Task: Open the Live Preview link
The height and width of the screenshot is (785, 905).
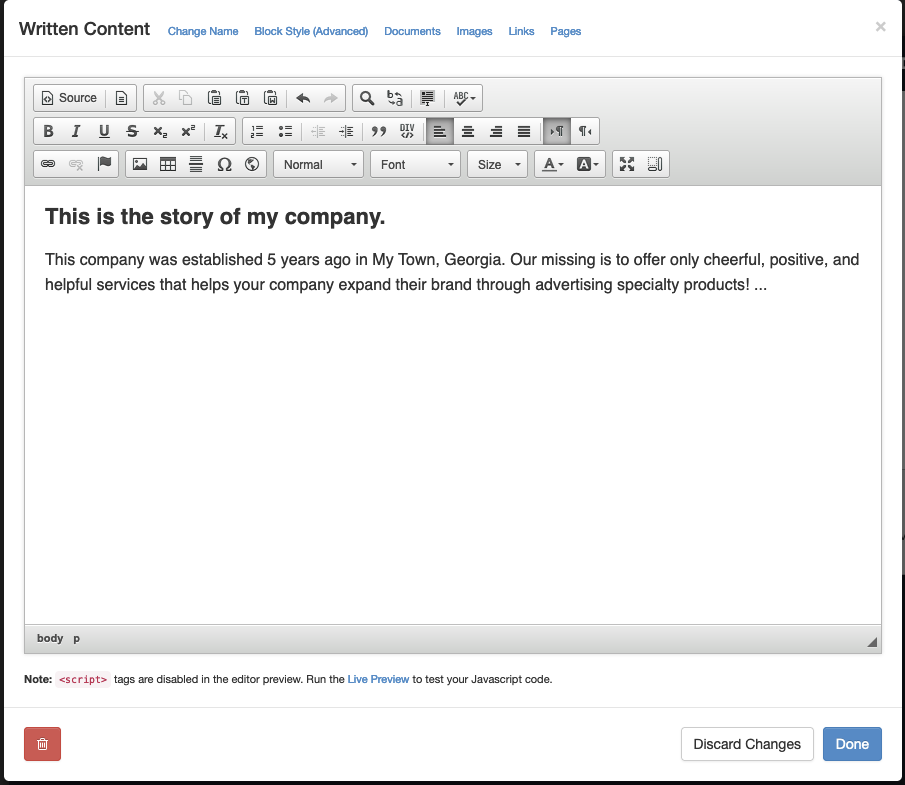Action: (x=378, y=679)
